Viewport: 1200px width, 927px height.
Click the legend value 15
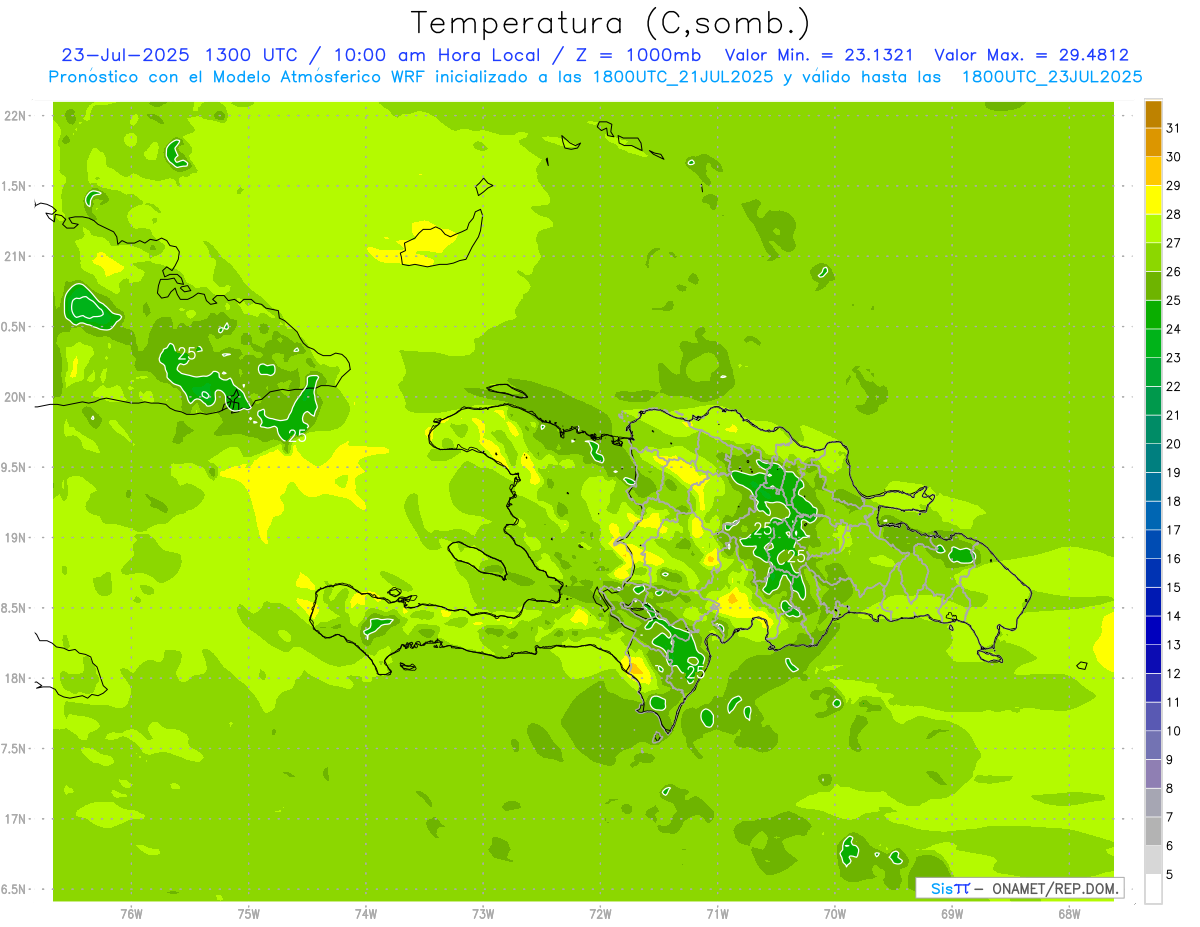(1173, 587)
